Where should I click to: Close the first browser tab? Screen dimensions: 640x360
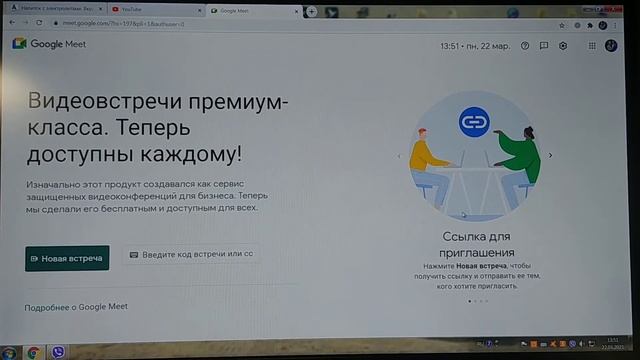tap(100, 9)
